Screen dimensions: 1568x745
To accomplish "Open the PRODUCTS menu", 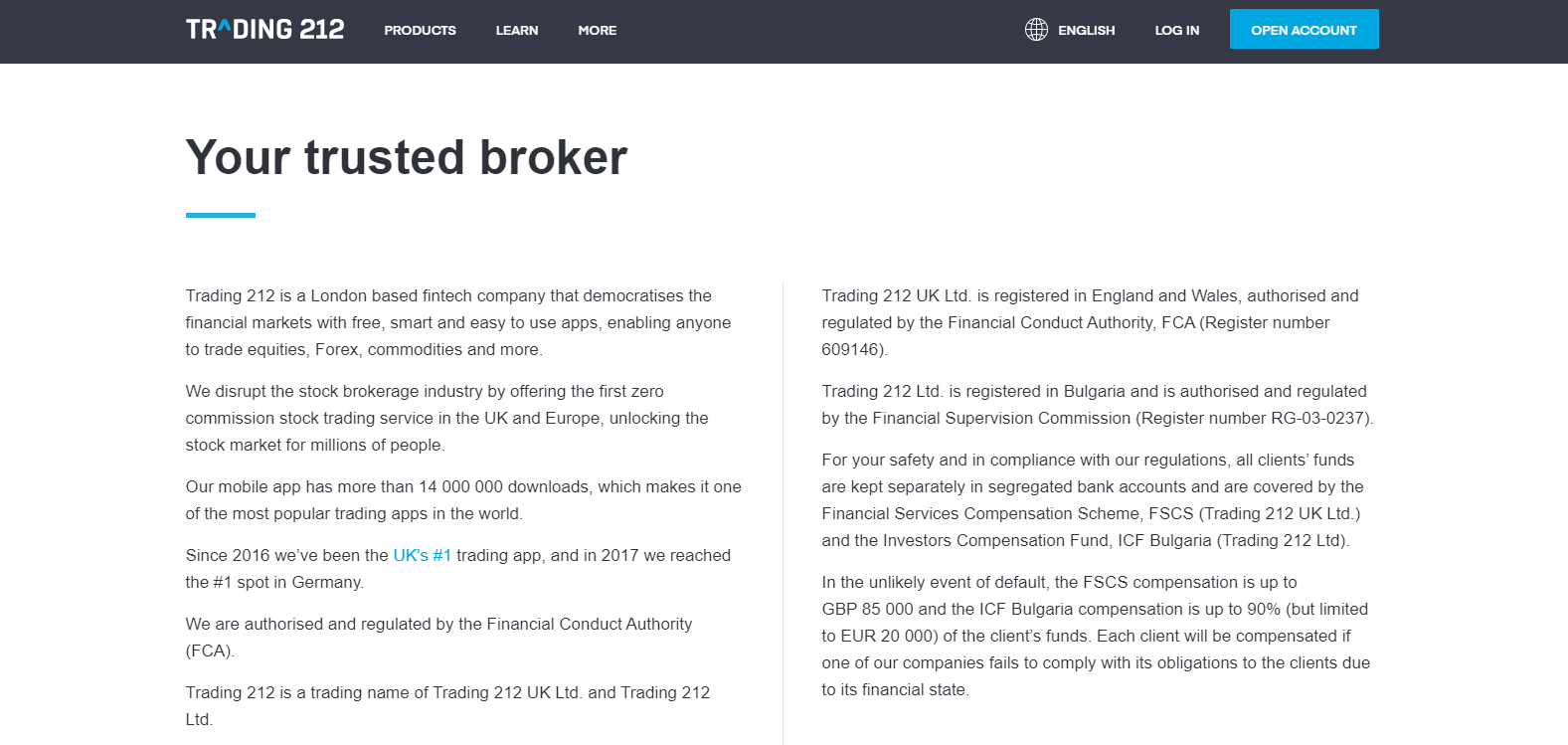I will pos(420,30).
